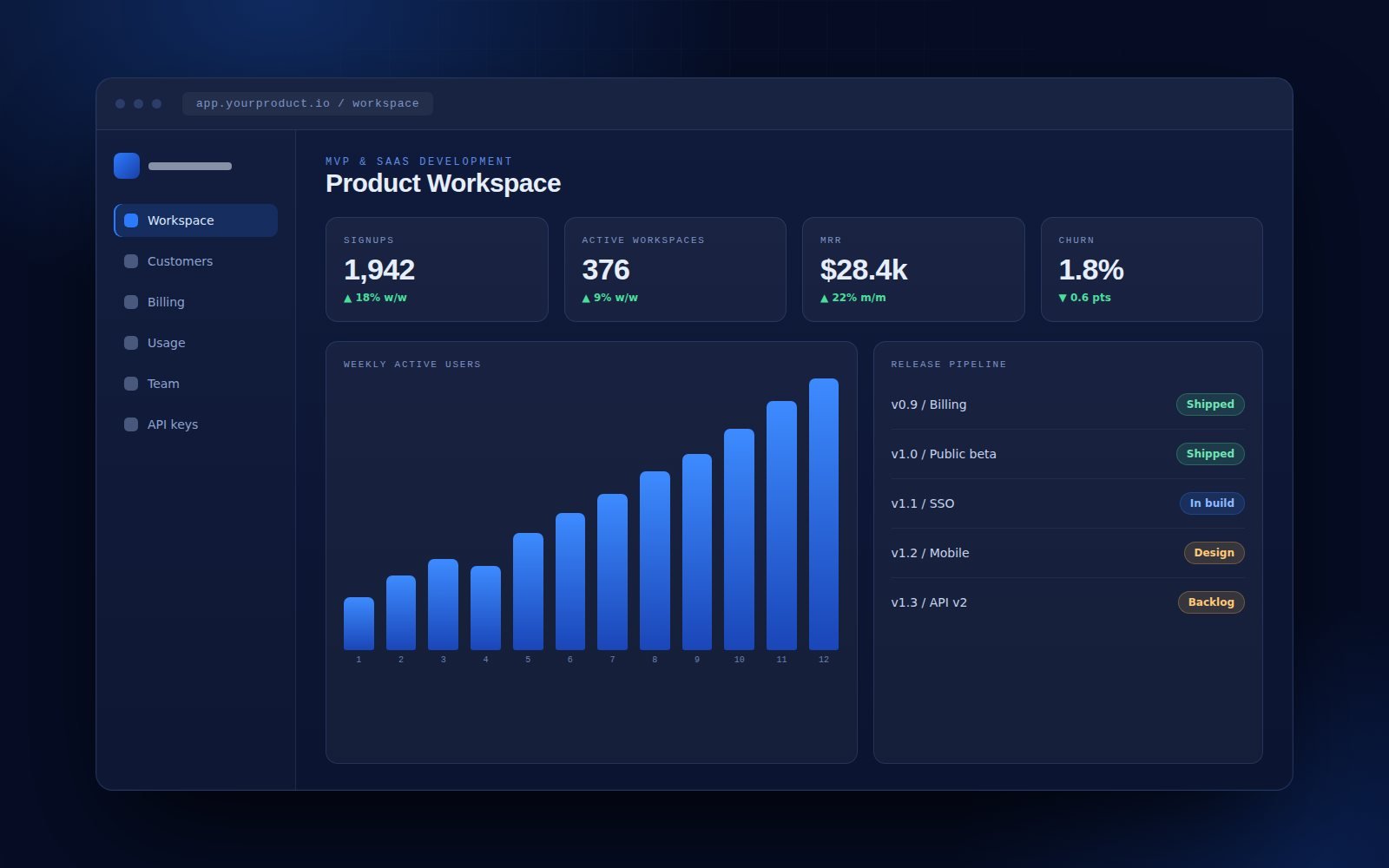
Task: Click the Shipped badge for v0.9 Billing
Action: click(x=1210, y=404)
